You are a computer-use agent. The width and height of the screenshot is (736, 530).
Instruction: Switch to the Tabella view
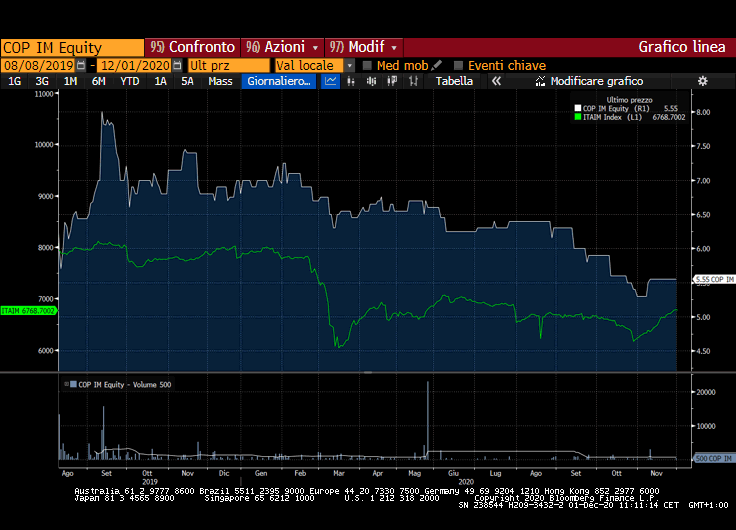tap(454, 82)
